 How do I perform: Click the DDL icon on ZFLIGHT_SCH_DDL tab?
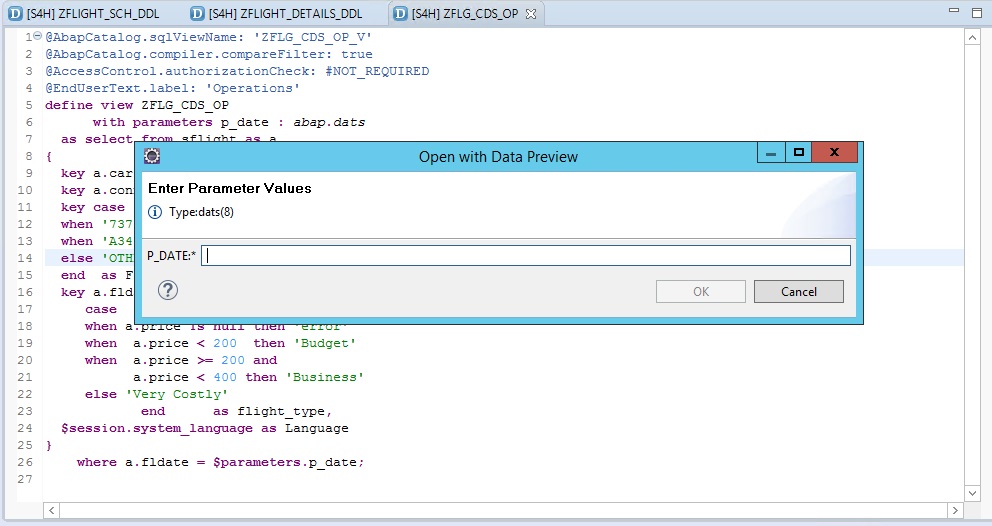click(x=15, y=13)
